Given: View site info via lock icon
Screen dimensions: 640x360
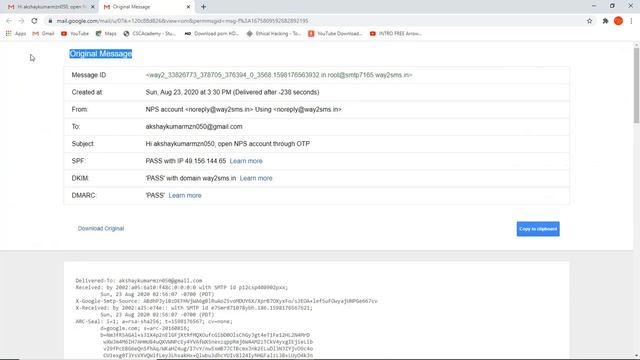Looking at the screenshot, I should click(50, 21).
